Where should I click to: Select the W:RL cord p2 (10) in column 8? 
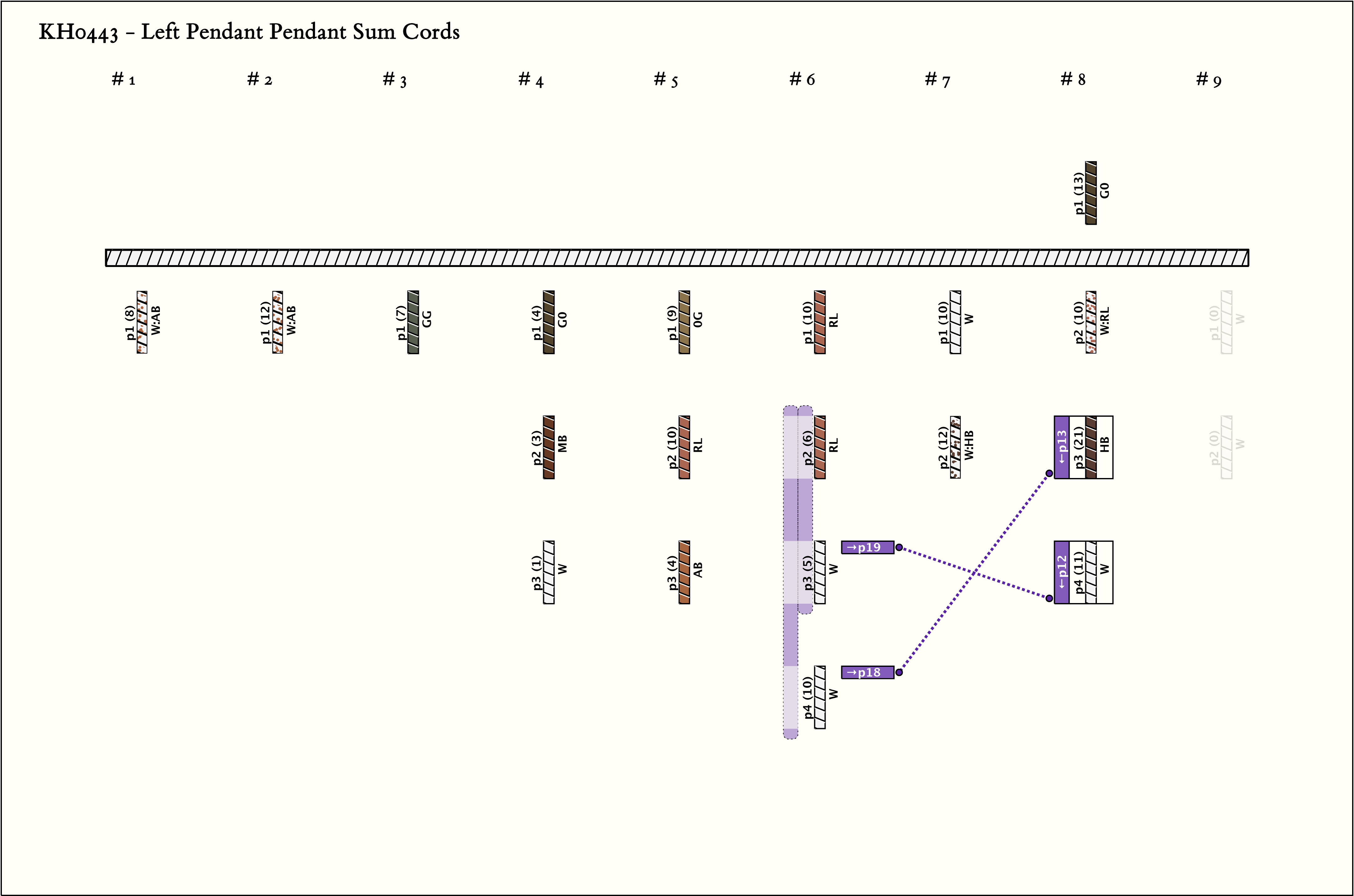[1091, 322]
